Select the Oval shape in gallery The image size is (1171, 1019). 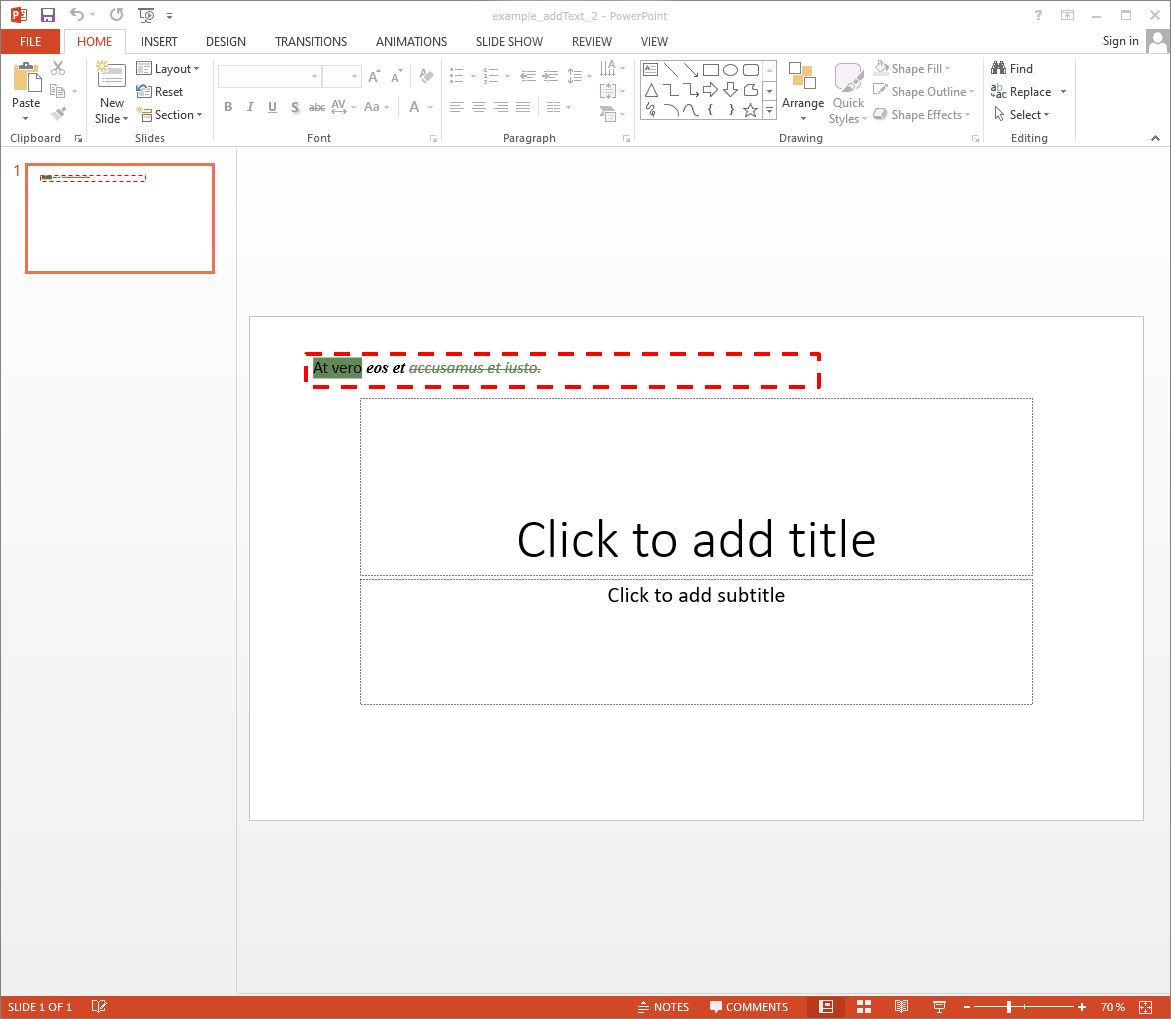click(730, 69)
